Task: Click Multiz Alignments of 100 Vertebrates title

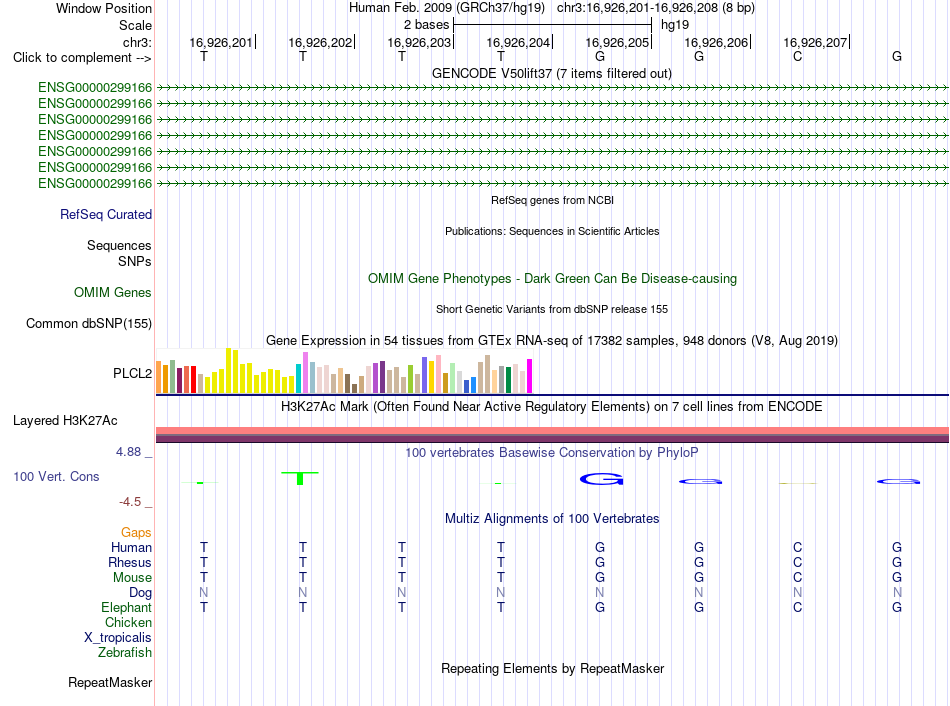Action: 552,519
